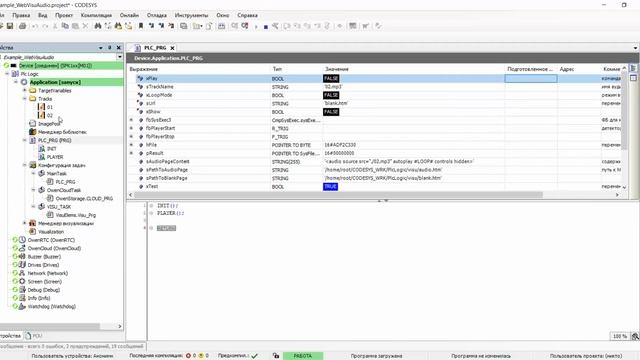Open the Example_WebVisuAudio project dropdown
Viewport: 640px width, 360px height.
pyautogui.click(x=119, y=57)
